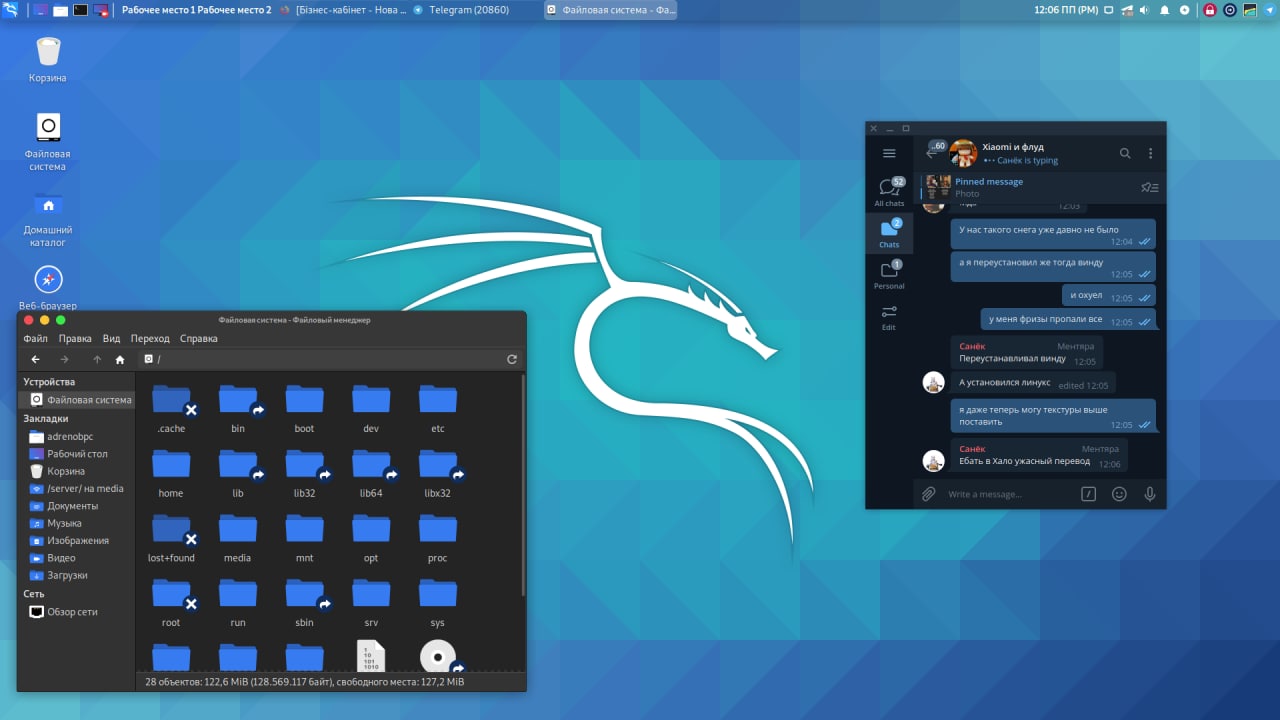Viewport: 1280px width, 720px height.
Task: Open the chat options three-dot menu
Action: [x=1150, y=153]
